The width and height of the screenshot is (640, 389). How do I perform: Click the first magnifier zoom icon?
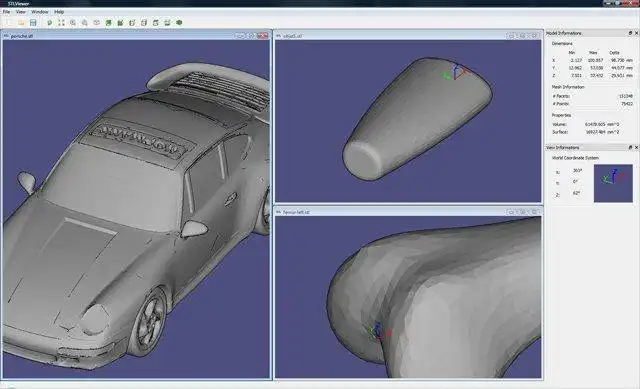pos(73,23)
